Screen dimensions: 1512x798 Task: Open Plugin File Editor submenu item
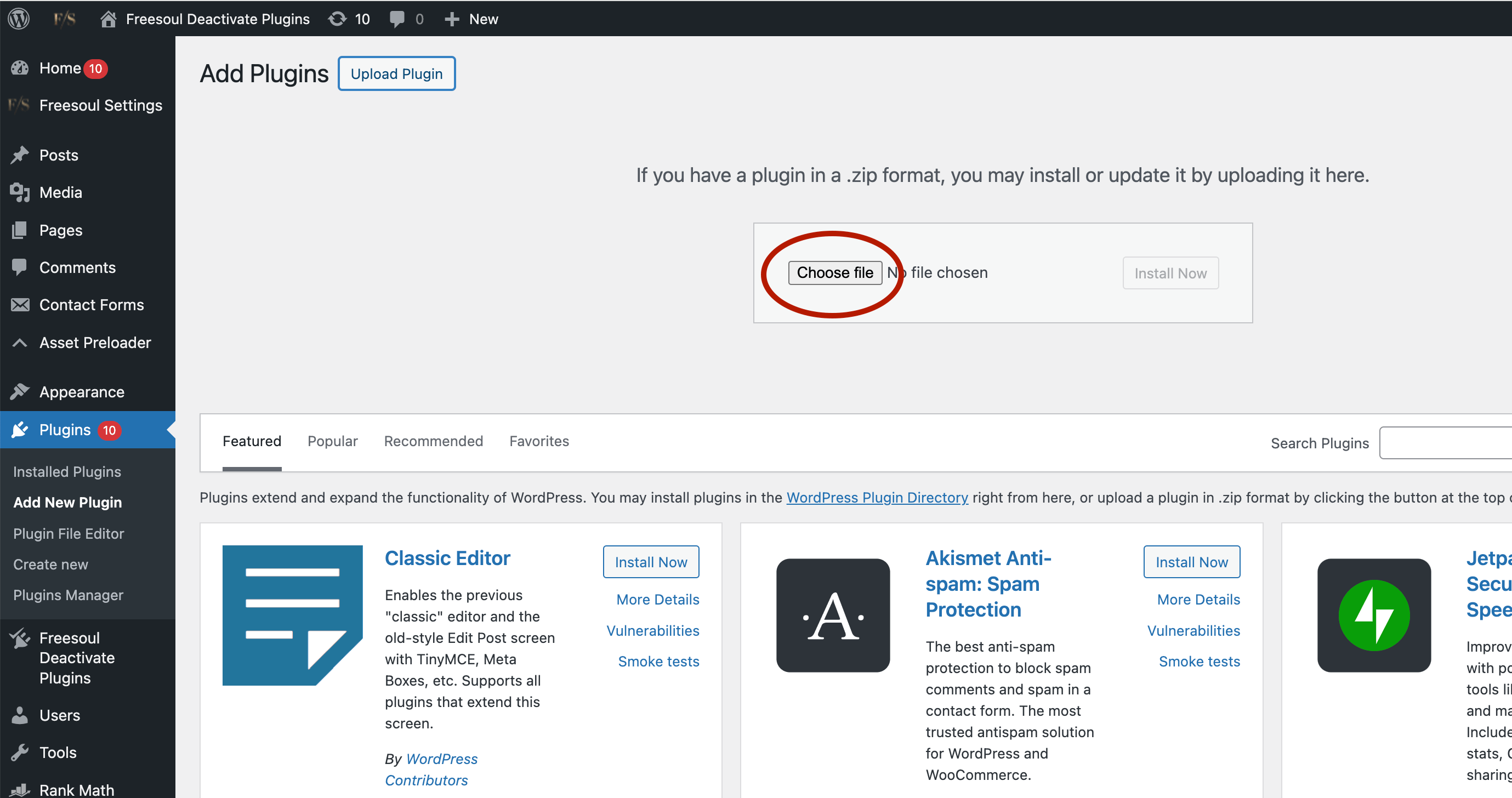point(69,533)
